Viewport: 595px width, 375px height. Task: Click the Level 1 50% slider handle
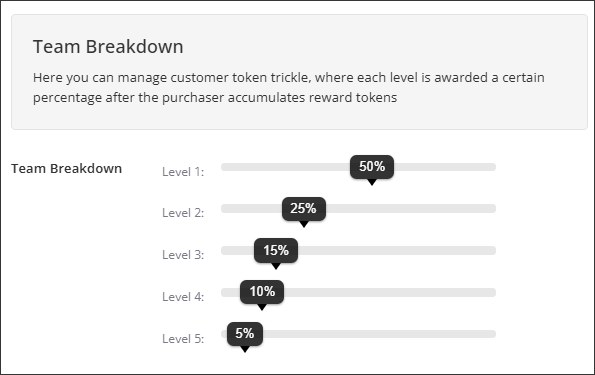(x=372, y=167)
